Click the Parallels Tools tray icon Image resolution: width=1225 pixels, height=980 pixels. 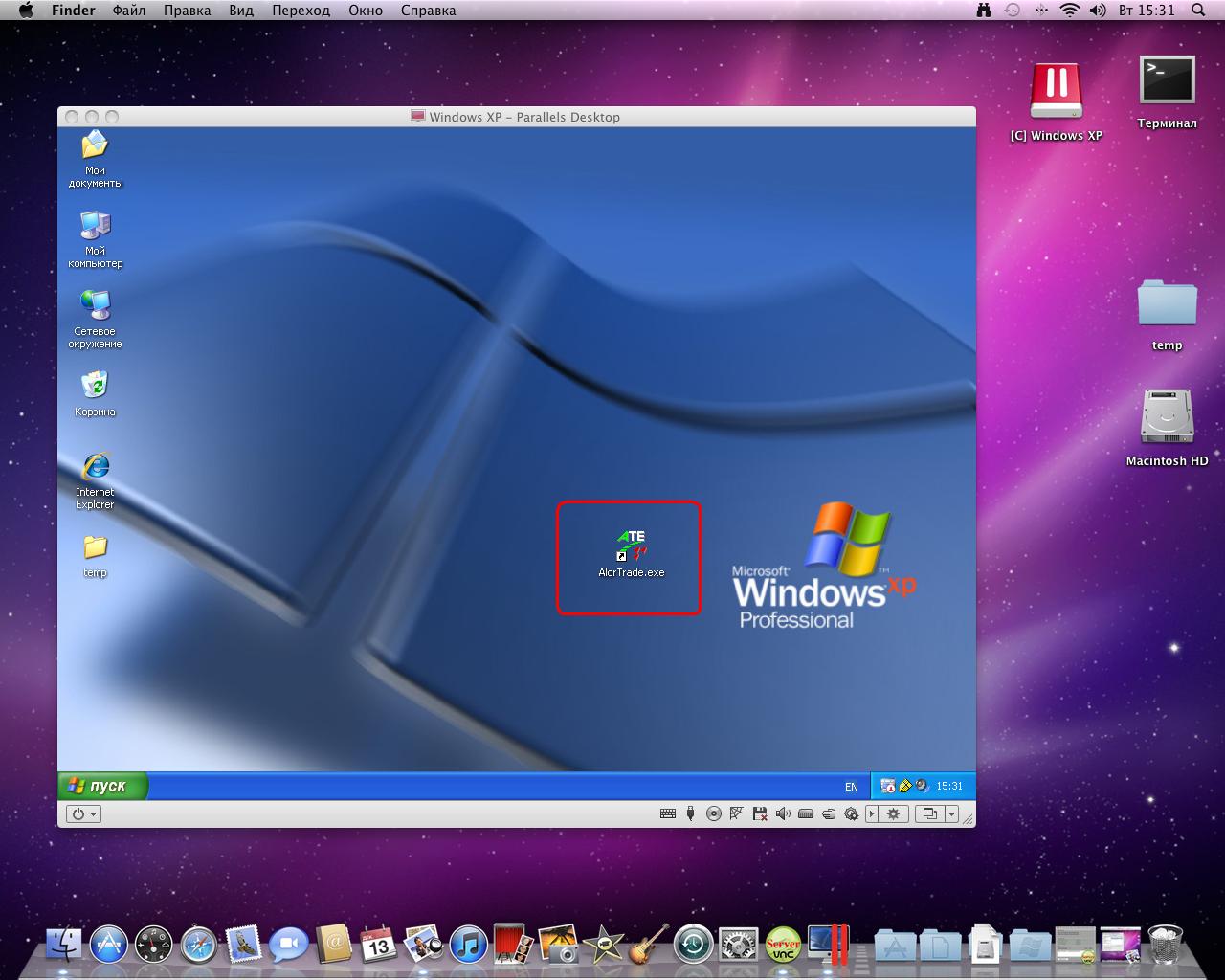(x=922, y=786)
